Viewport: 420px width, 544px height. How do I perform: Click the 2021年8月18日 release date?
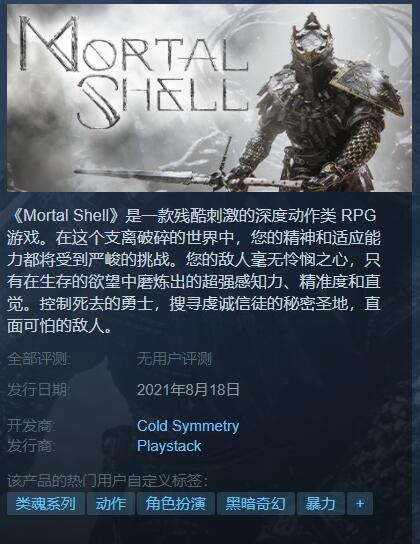188,390
